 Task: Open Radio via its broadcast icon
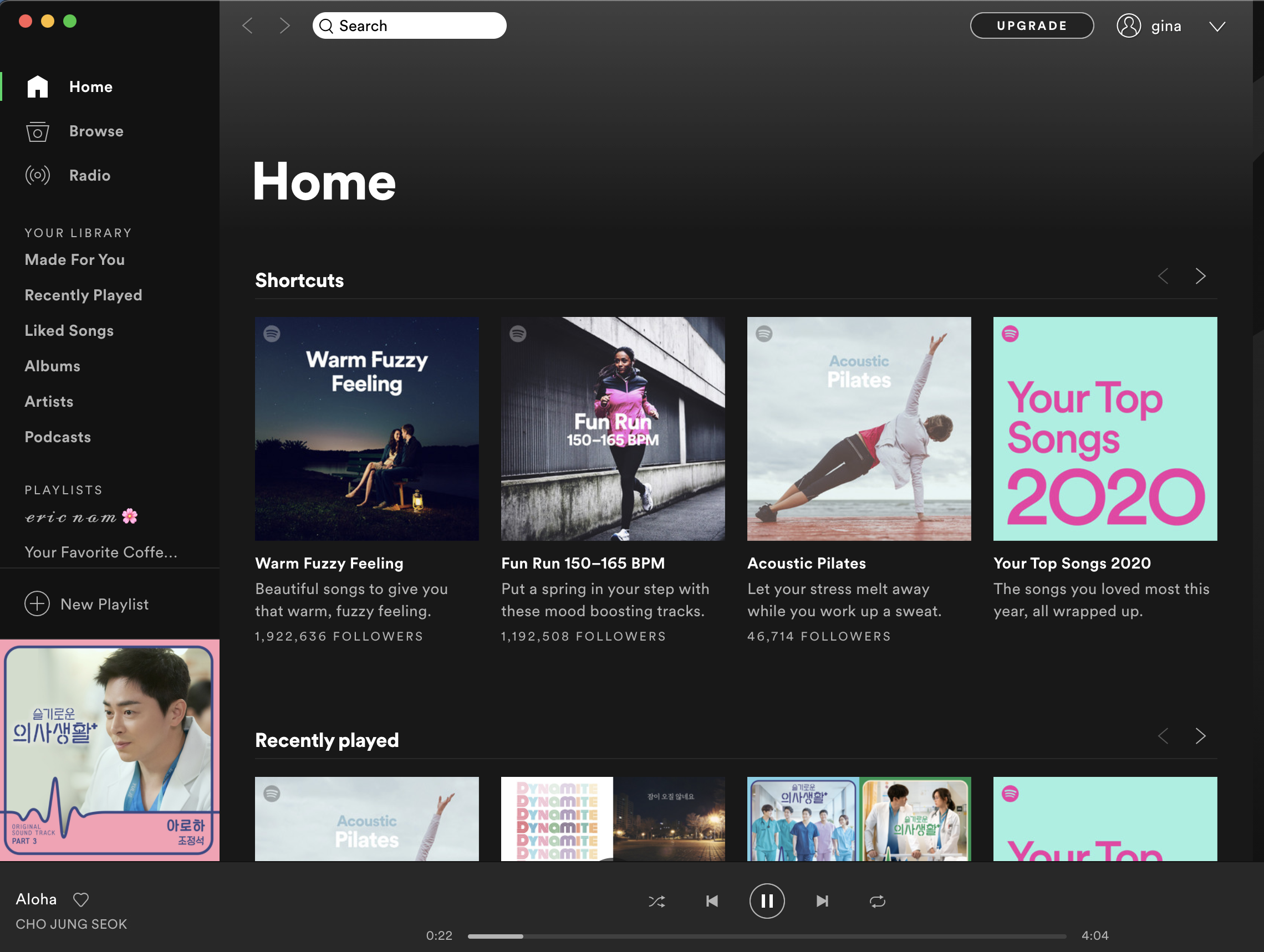(x=38, y=175)
